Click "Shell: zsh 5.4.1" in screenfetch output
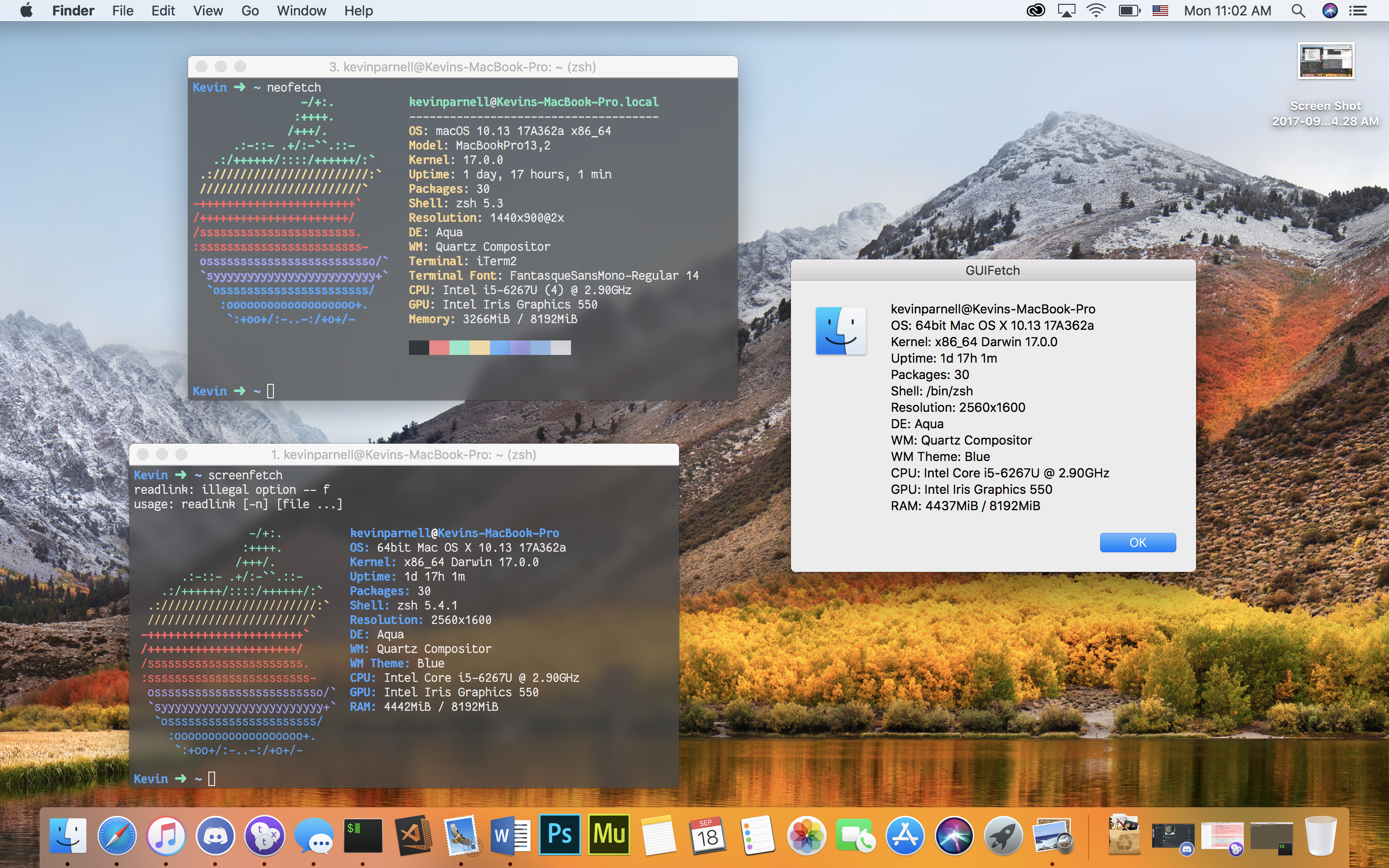This screenshot has height=868, width=1389. tap(404, 606)
